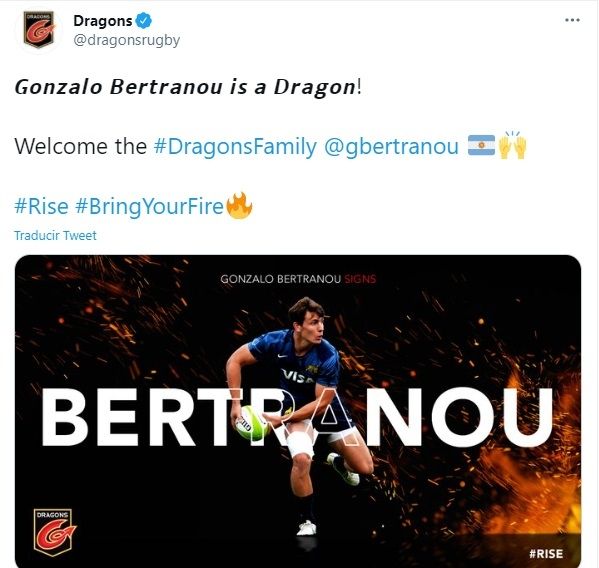Open the Dragons account name
The height and width of the screenshot is (568, 599).
click(x=102, y=21)
